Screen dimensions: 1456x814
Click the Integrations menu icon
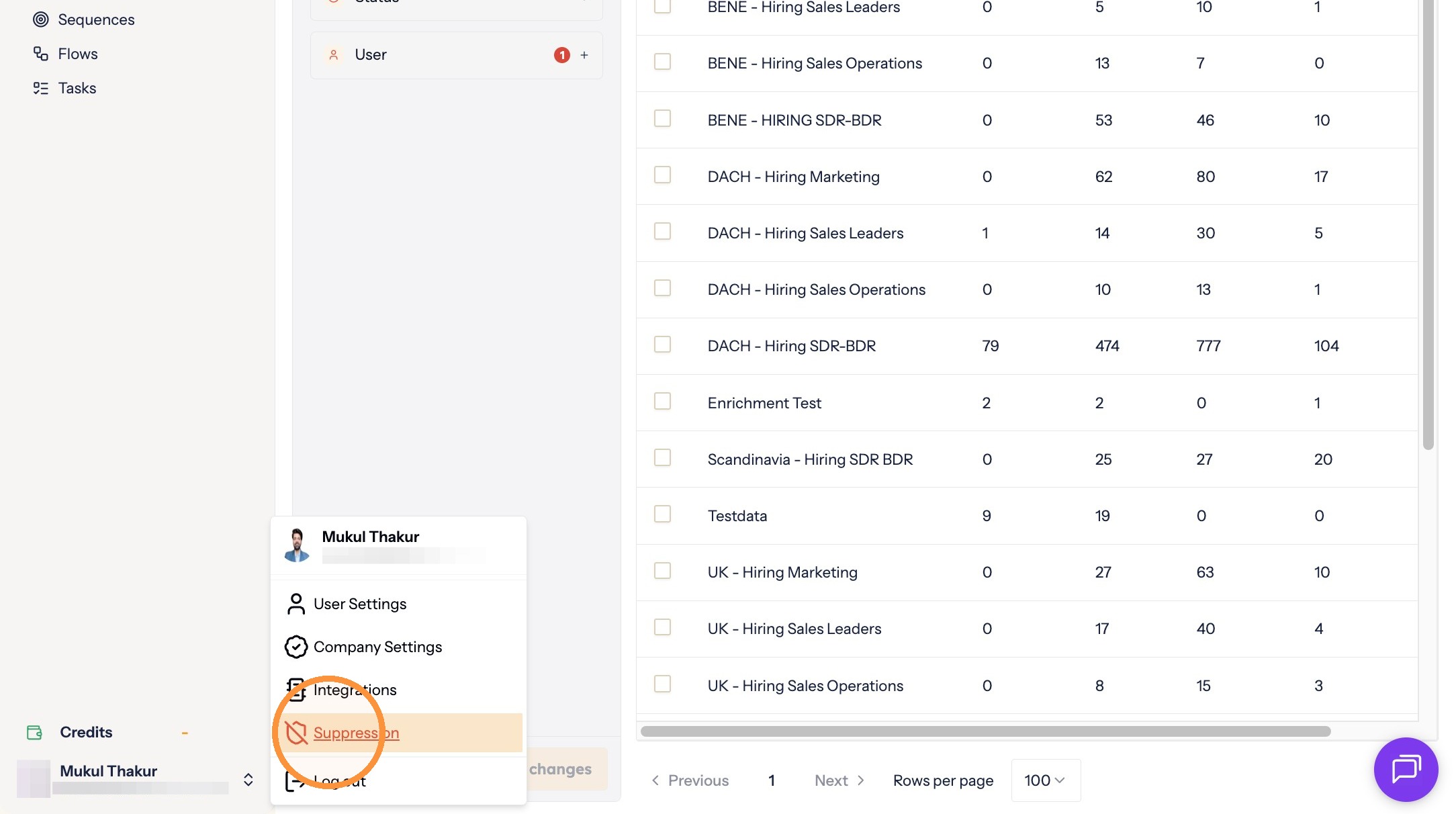click(295, 690)
